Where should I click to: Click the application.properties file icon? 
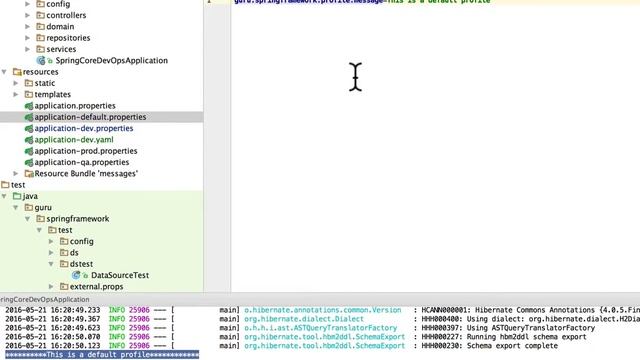29,106
